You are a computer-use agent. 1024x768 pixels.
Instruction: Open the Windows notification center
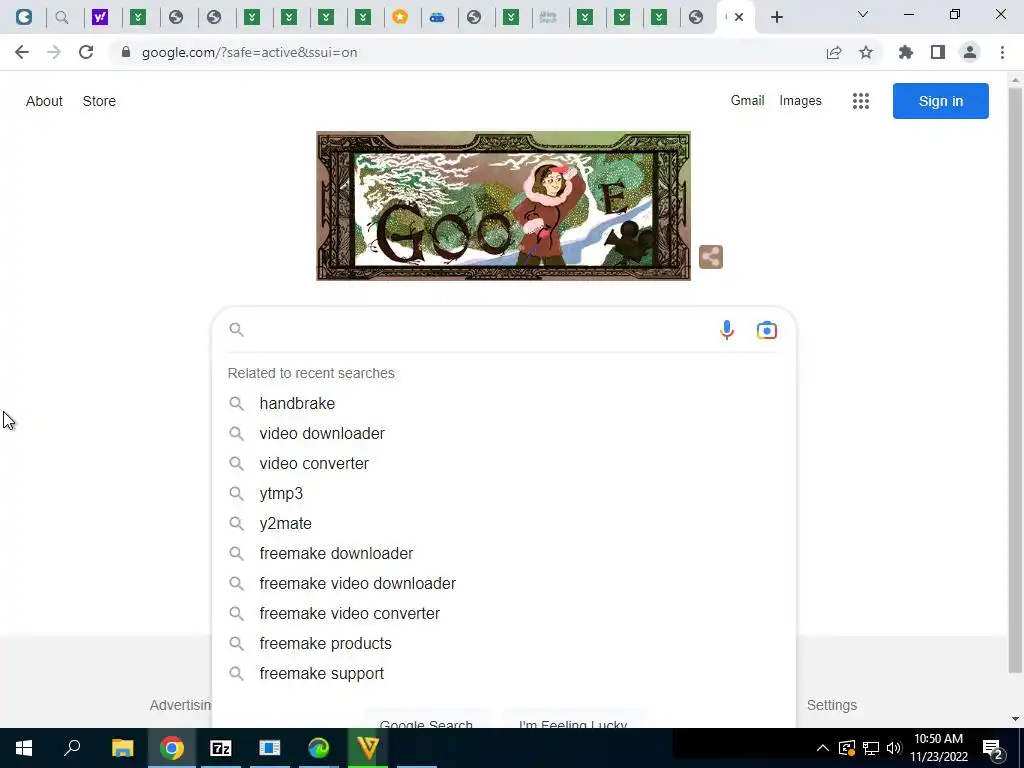(993, 748)
